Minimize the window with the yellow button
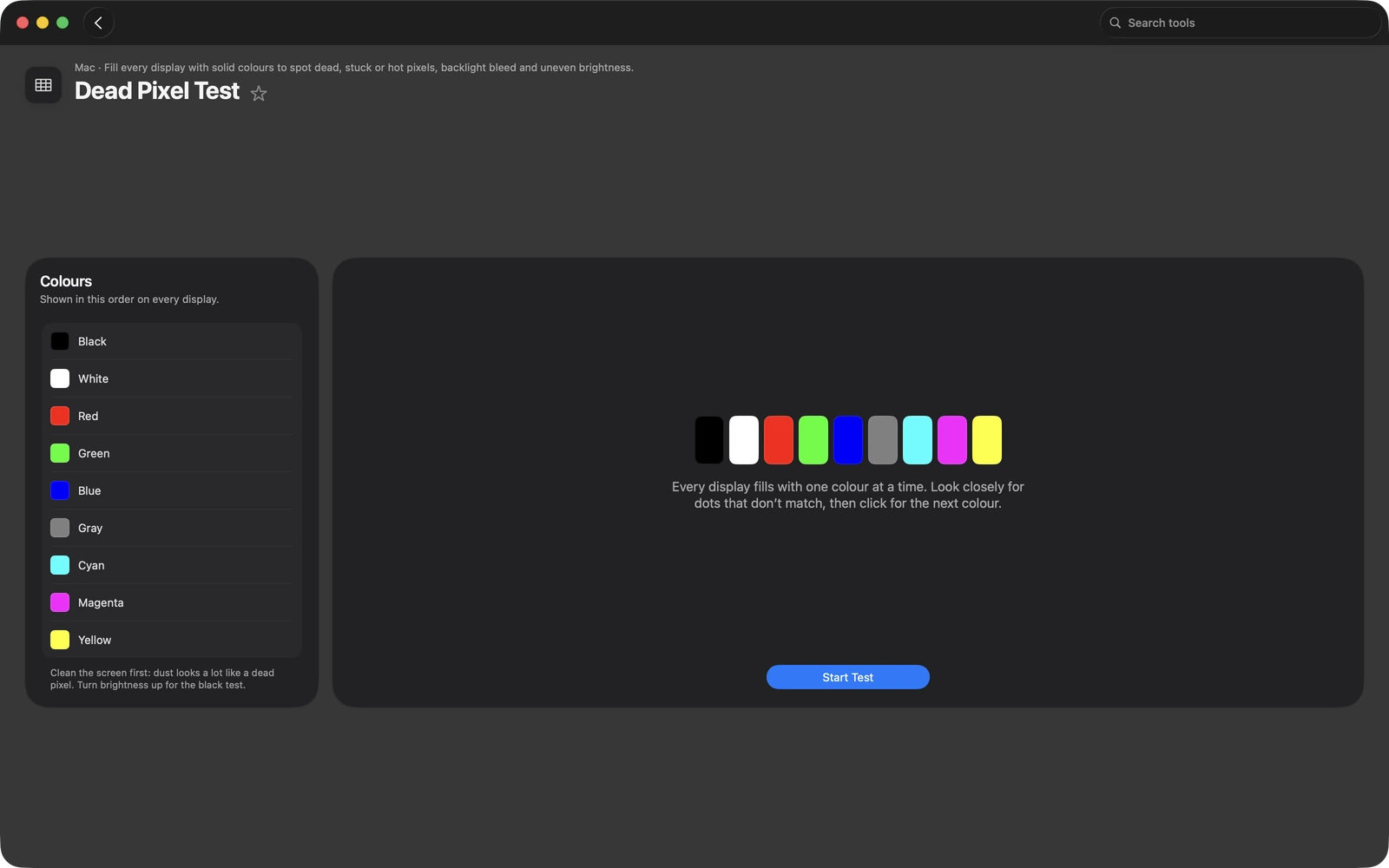 [43, 23]
